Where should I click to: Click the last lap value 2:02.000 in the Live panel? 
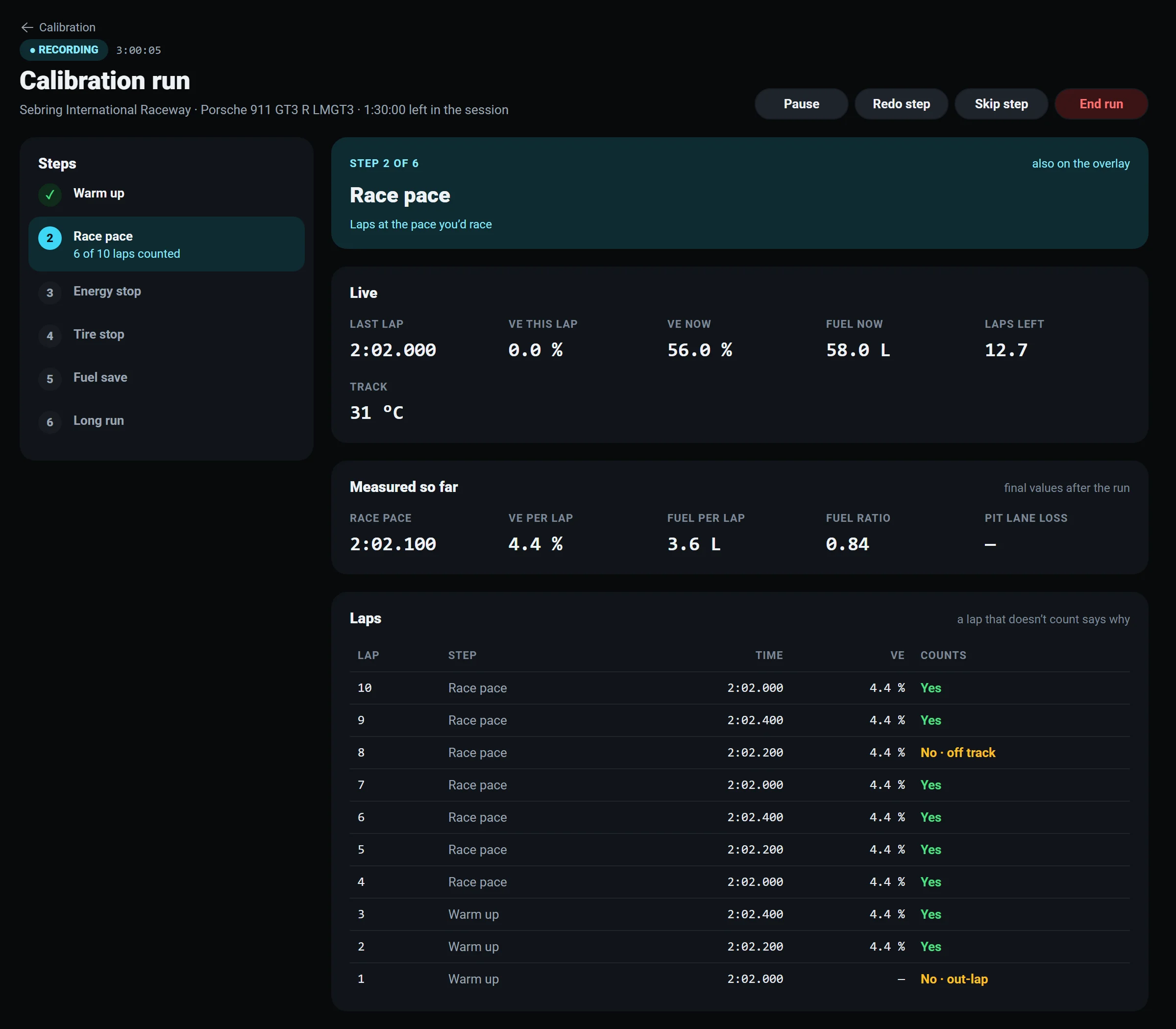[393, 350]
